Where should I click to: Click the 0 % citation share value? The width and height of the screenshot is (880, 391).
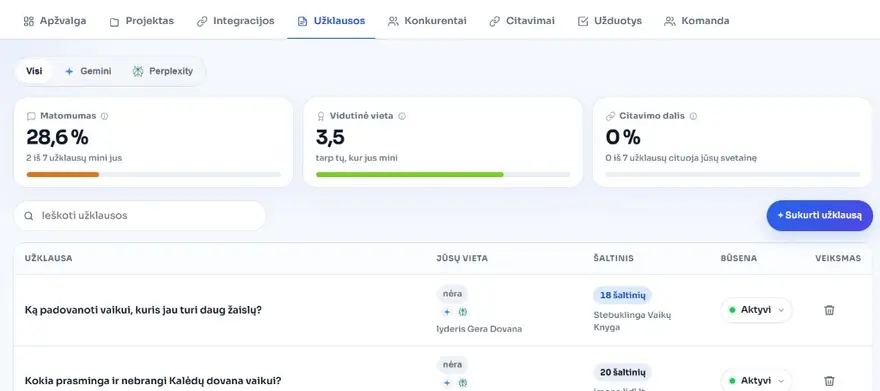point(623,137)
